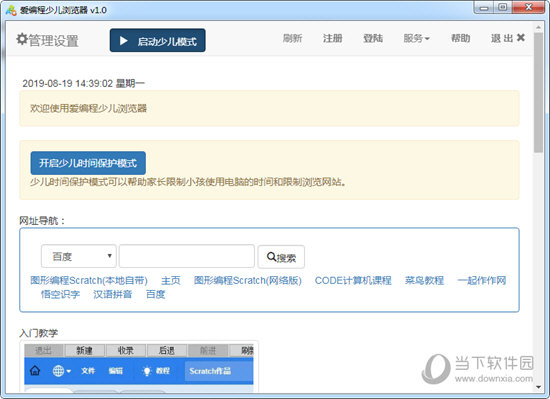Select the date time text 2019-08-19
550x399 pixels.
[x=83, y=83]
